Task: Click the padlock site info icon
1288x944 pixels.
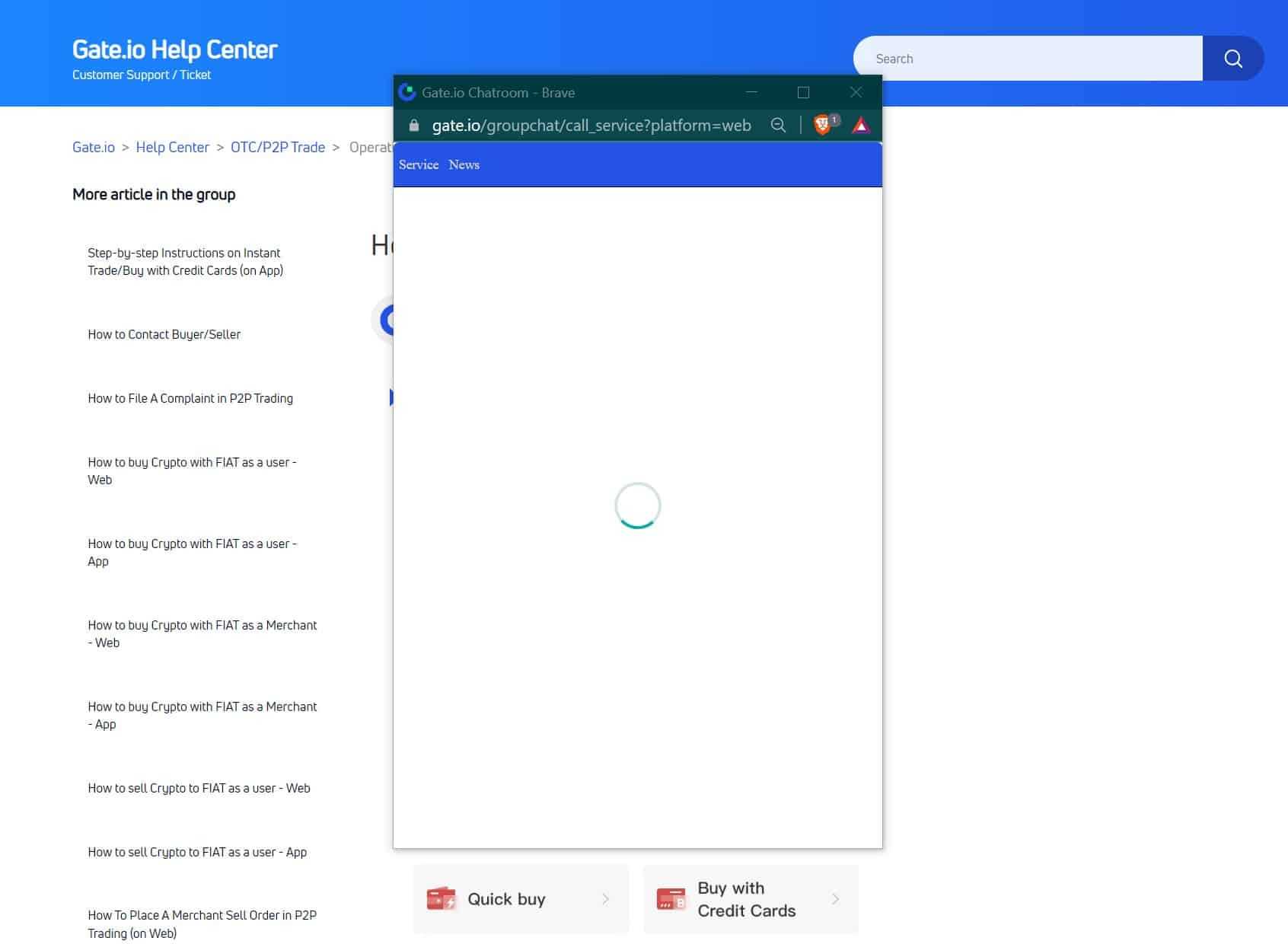Action: [x=414, y=126]
